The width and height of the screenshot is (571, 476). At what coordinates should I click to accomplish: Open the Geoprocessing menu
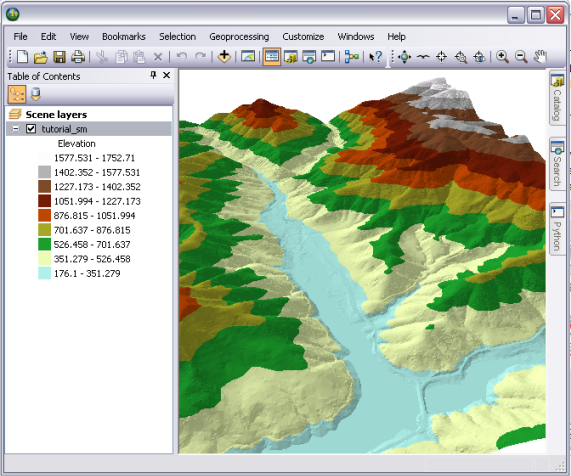239,37
